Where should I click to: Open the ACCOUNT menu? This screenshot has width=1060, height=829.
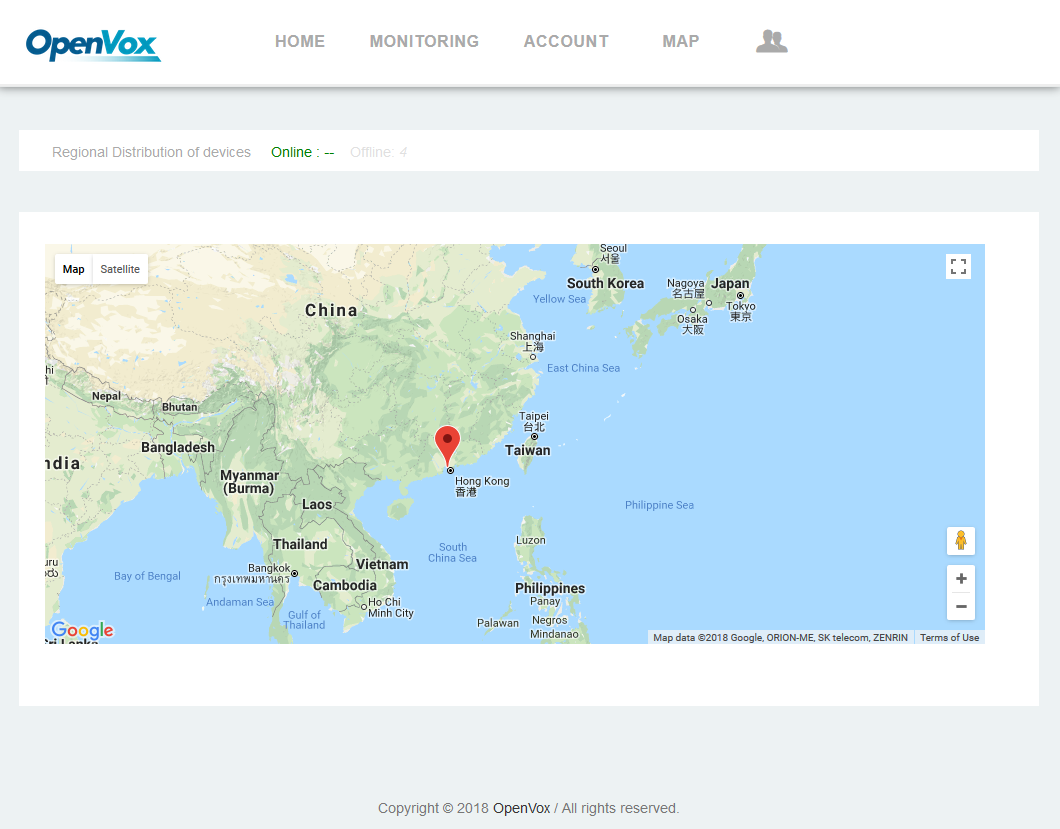[566, 41]
